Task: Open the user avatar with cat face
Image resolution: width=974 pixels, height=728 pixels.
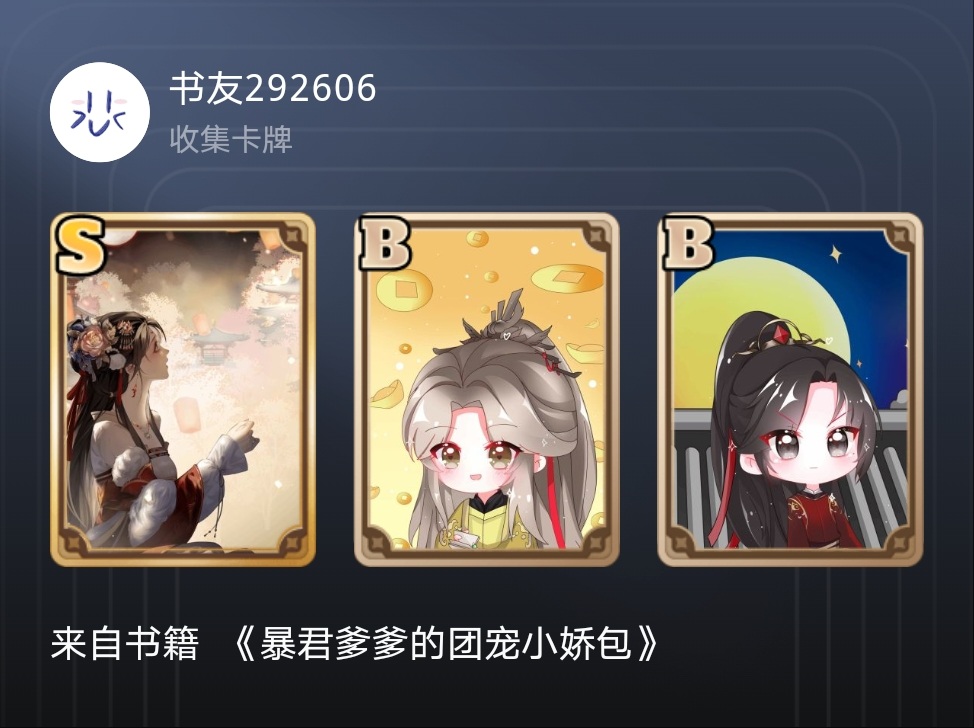Action: (99, 112)
